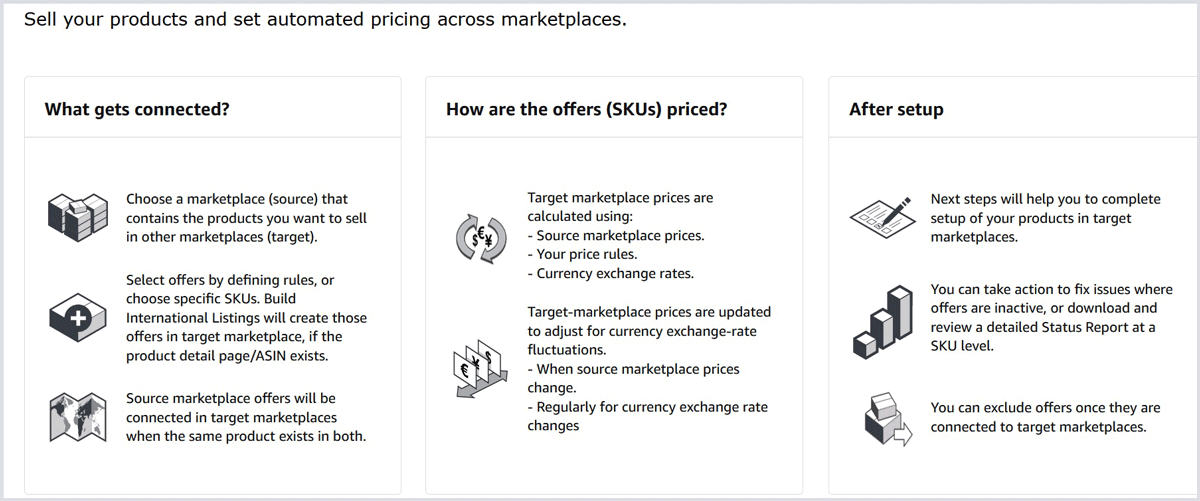The image size is (1200, 501).
Task: Select the "After setup" card heading
Action: point(896,109)
